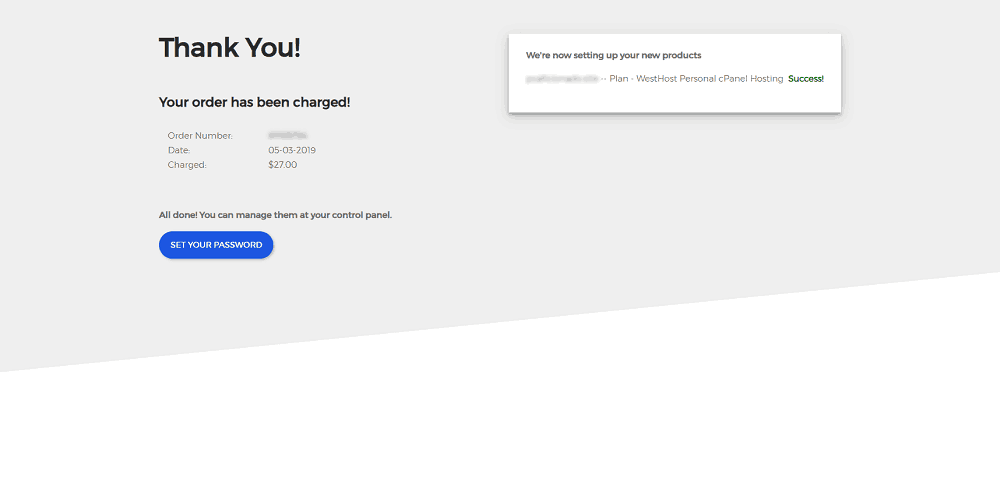Image resolution: width=1000 pixels, height=493 pixels.
Task: Click the 'All done!' control panel message
Action: tap(276, 215)
